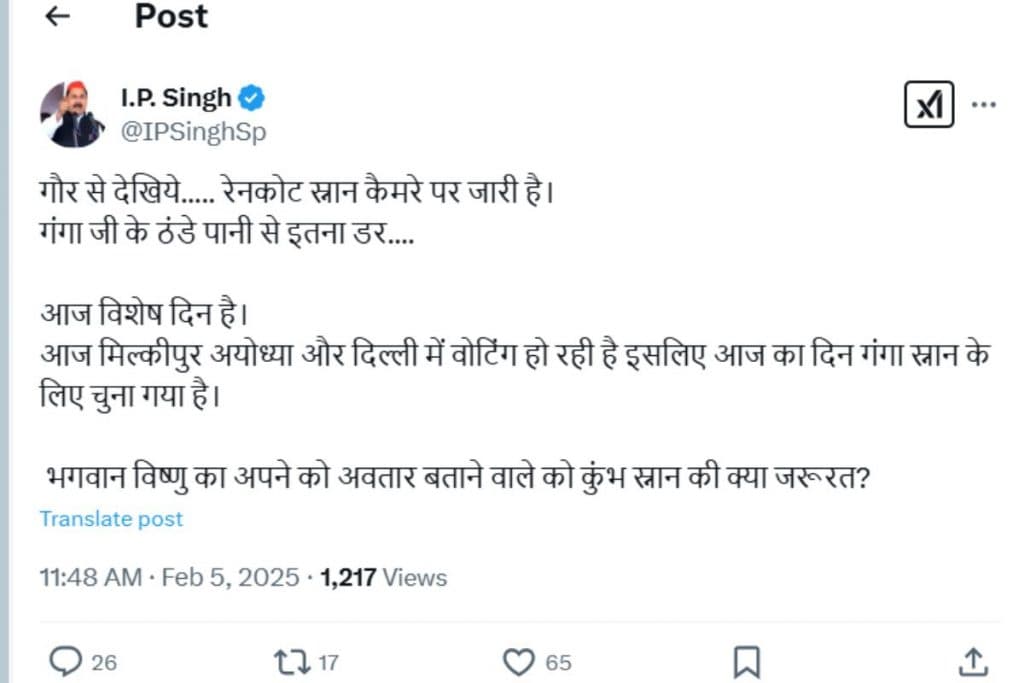Click the reply count 26

tap(104, 662)
